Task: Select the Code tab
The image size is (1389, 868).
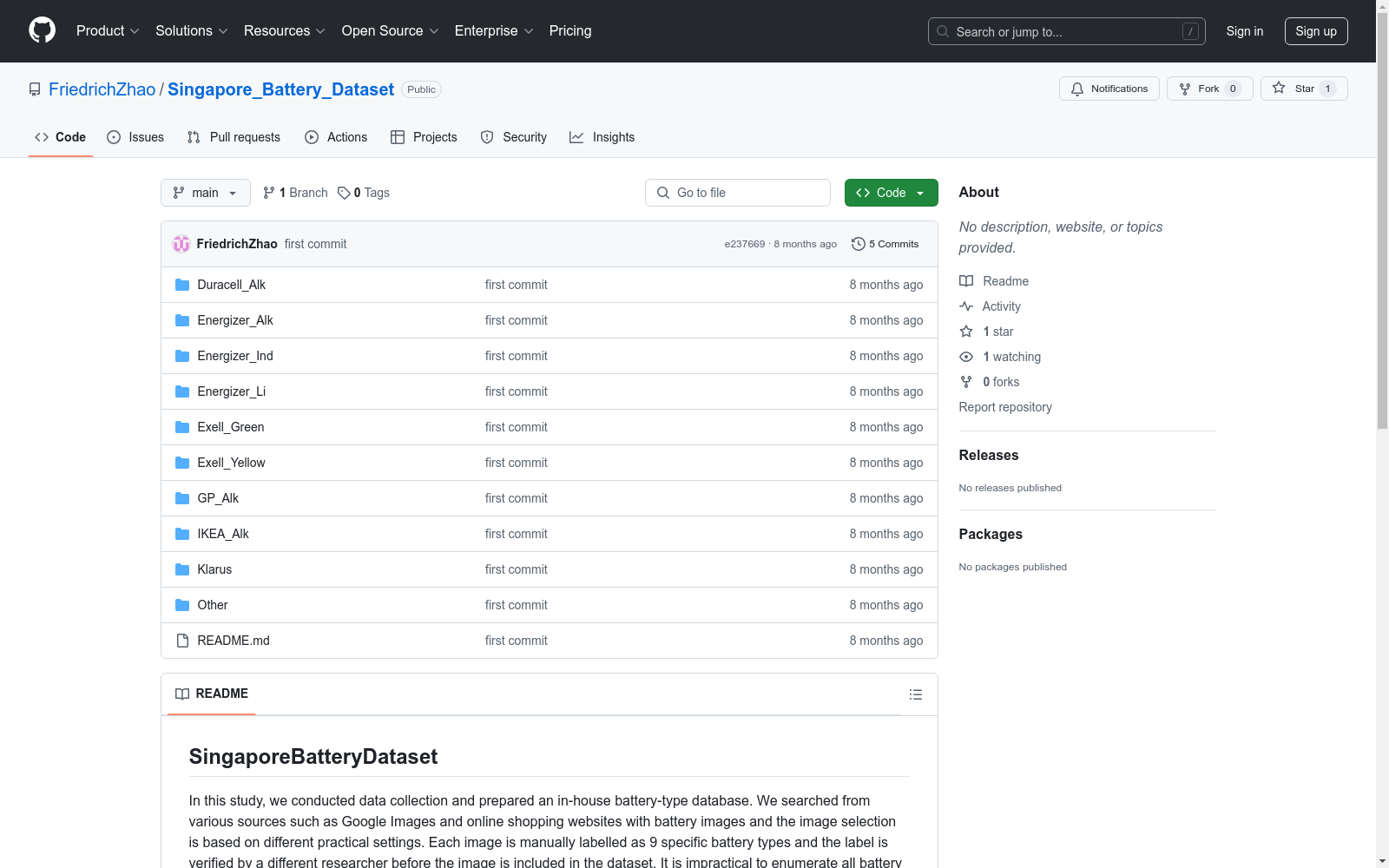Action: click(x=61, y=137)
